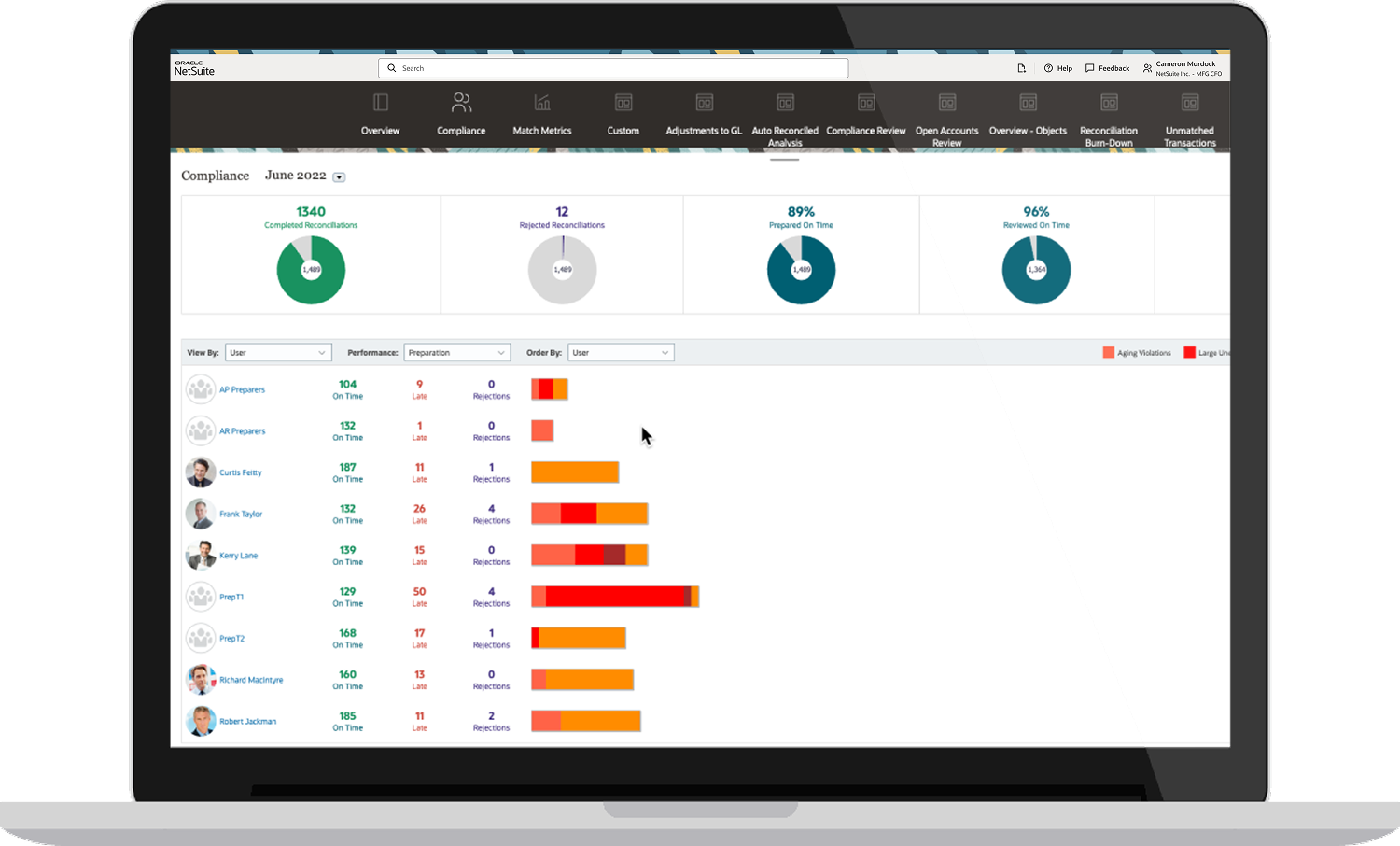Click the Completed Reconciliations donut chart
Screen dimensions: 1400x846
click(x=311, y=270)
